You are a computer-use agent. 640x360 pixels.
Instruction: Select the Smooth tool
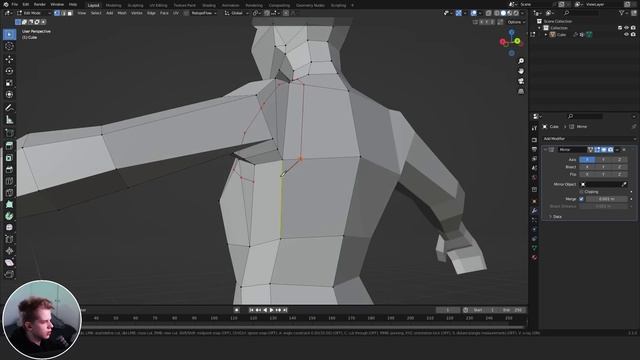(x=9, y=227)
